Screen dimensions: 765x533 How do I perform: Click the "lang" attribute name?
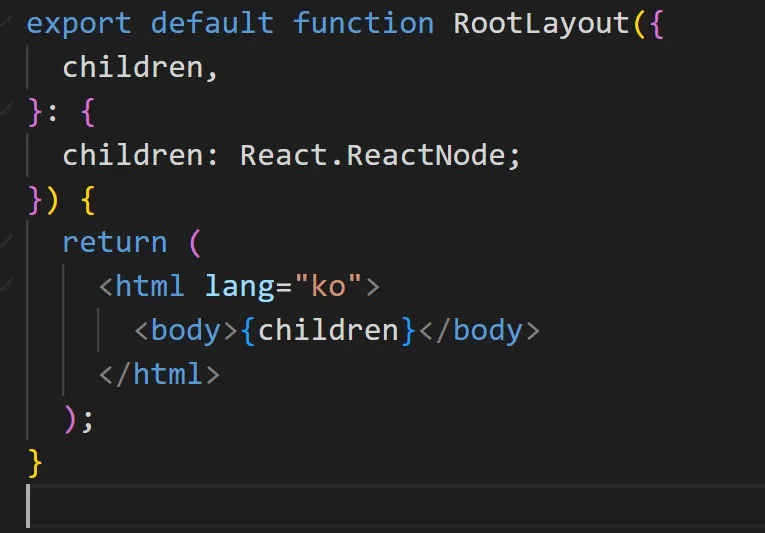[x=240, y=287]
